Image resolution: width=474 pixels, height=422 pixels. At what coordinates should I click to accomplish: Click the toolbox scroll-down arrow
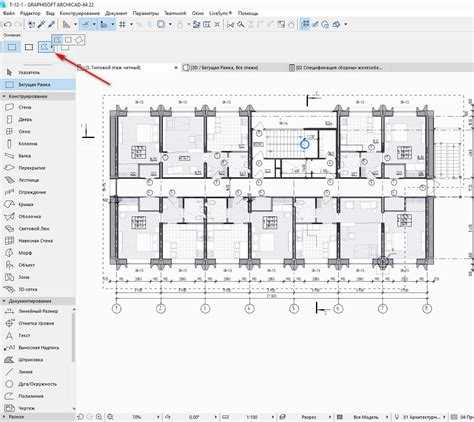coord(74,408)
